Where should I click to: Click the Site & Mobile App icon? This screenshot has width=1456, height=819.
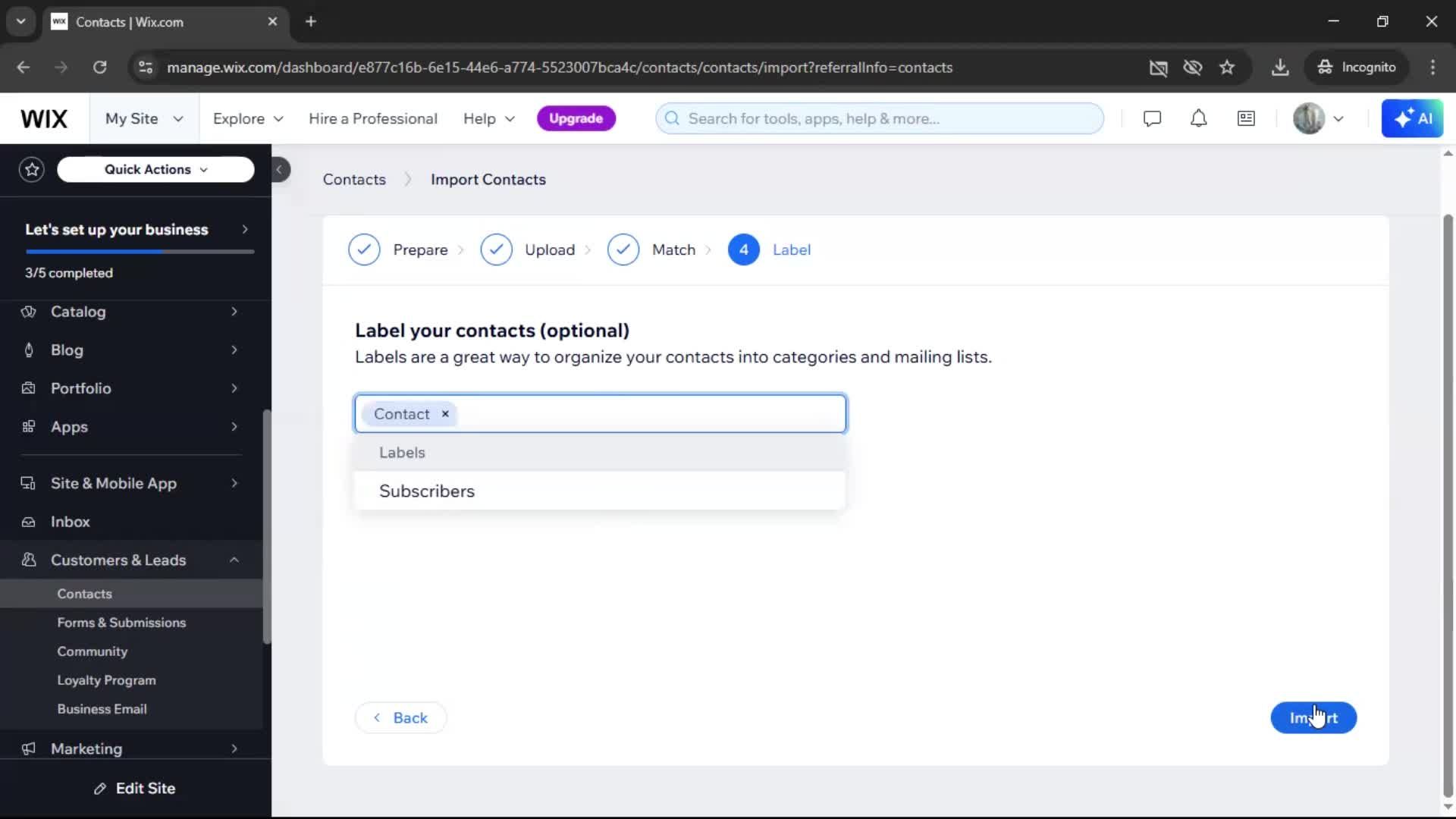click(x=29, y=483)
